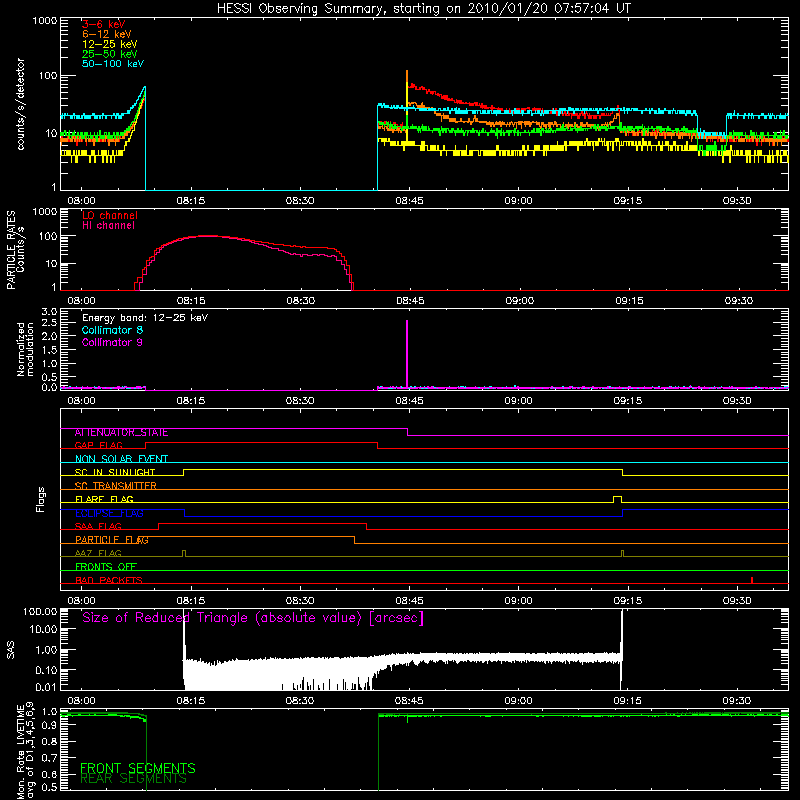
Task: Click the red BAD_PACKETS tick mark
Action: (752, 580)
